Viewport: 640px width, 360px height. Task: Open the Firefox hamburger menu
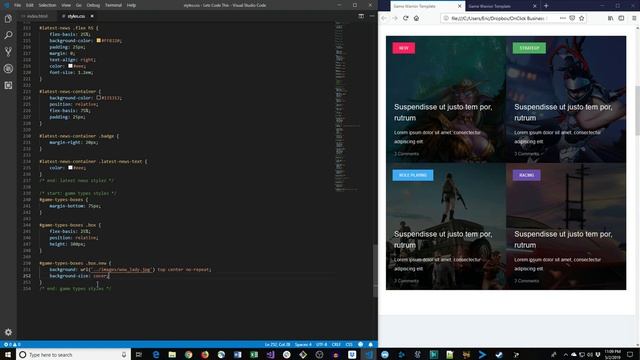click(634, 18)
